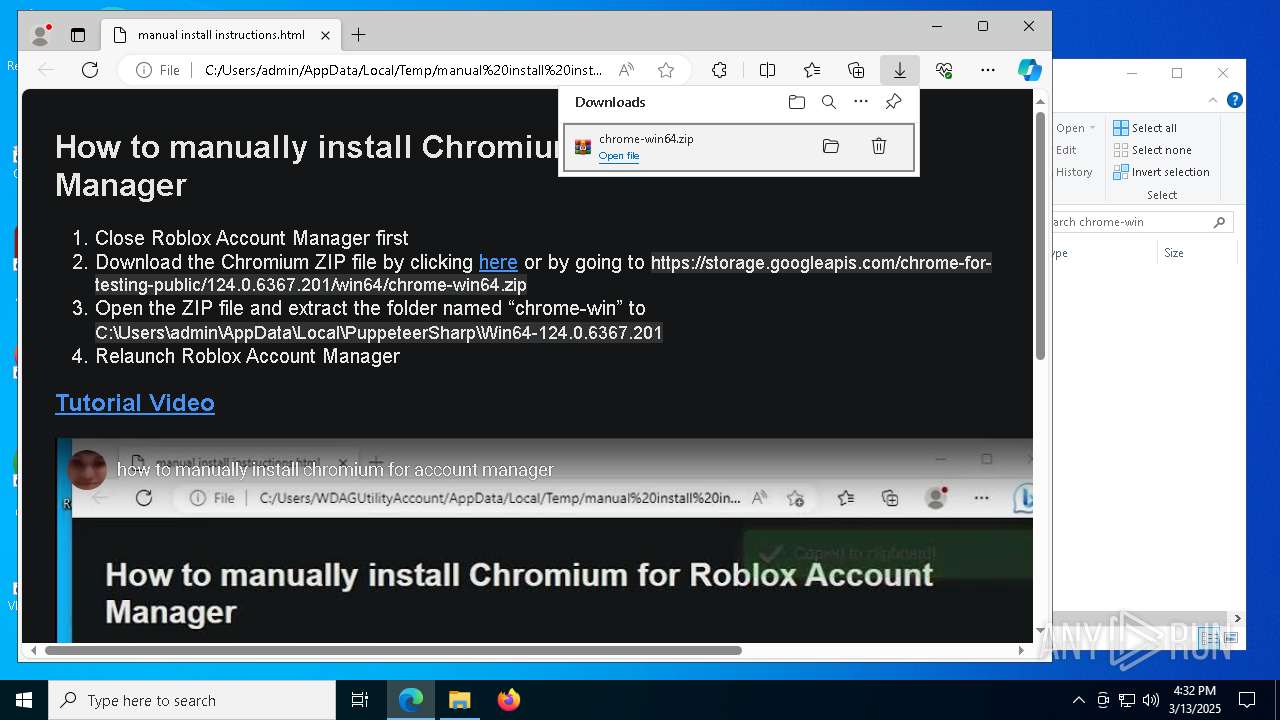The height and width of the screenshot is (720, 1280).
Task: Open File Explorer from the taskbar
Action: pyautogui.click(x=459, y=700)
